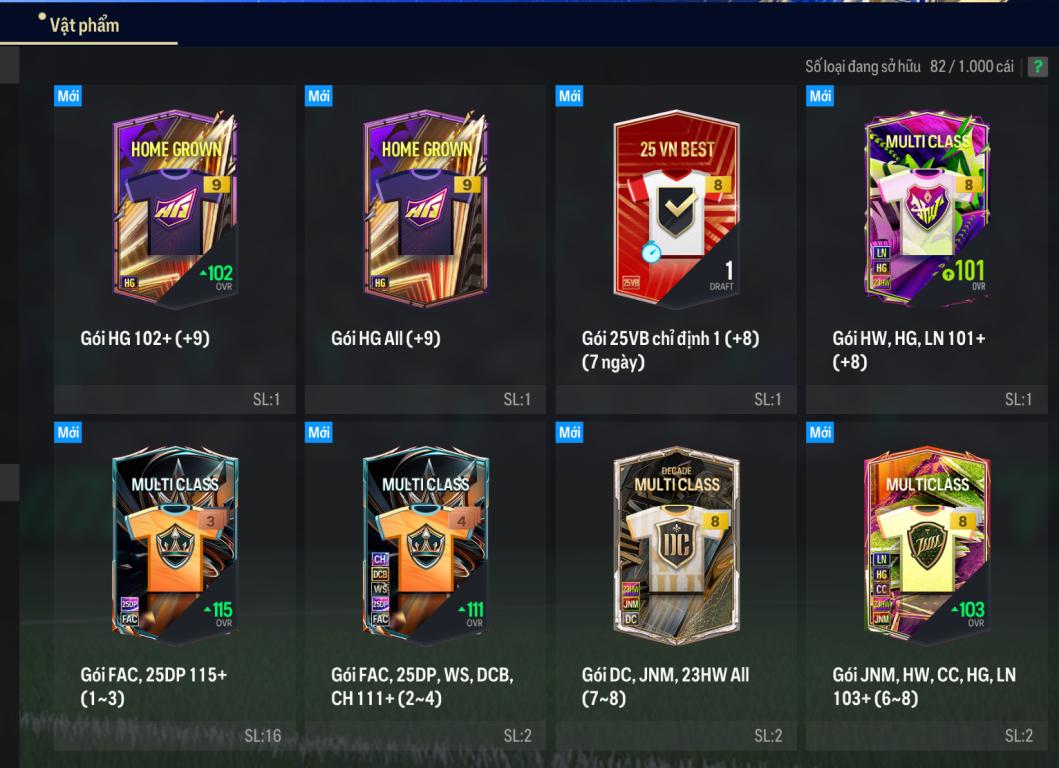Viewport: 1059px width, 768px height.
Task: Click the timer icon on 25 VN Best card
Action: (651, 253)
